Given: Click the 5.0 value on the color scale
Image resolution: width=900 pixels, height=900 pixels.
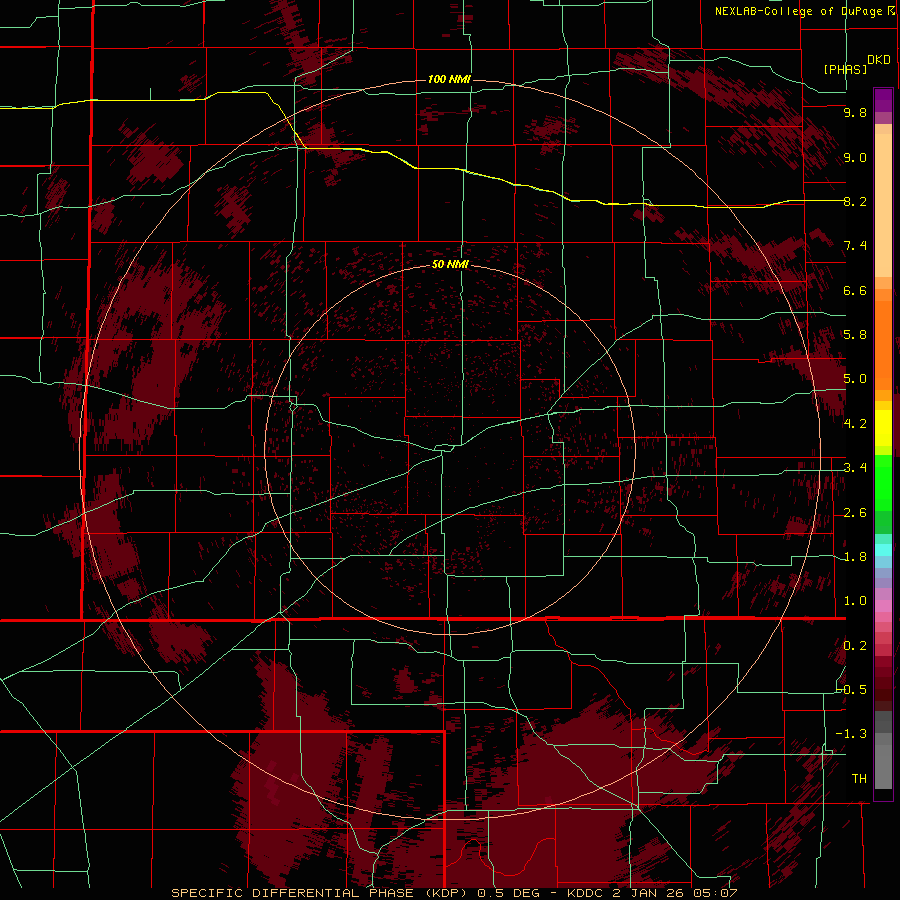Looking at the screenshot, I should [x=855, y=379].
